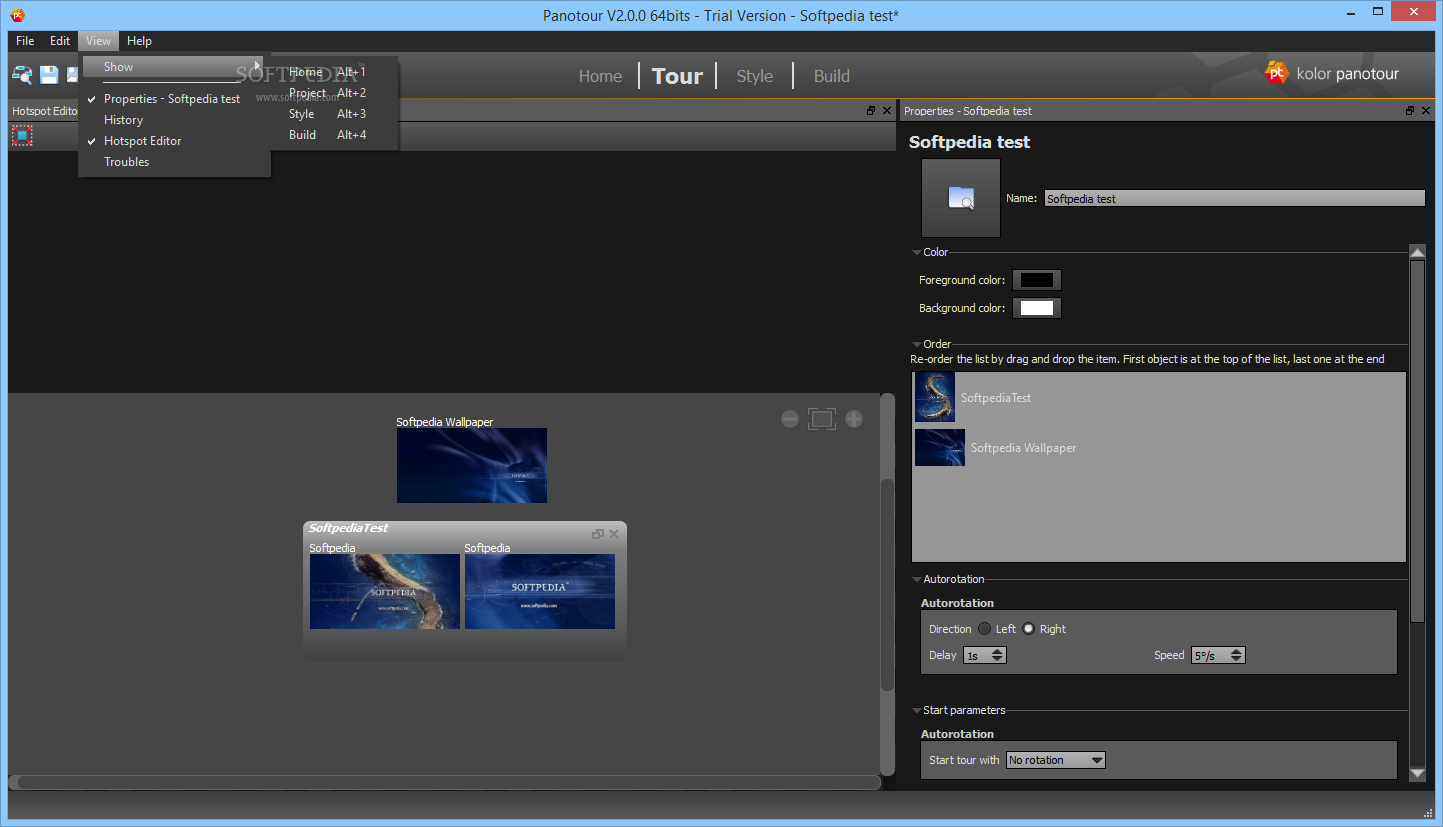Toggle Properties - Softpedia test panel visibility
The image size is (1443, 827).
pyautogui.click(x=172, y=99)
